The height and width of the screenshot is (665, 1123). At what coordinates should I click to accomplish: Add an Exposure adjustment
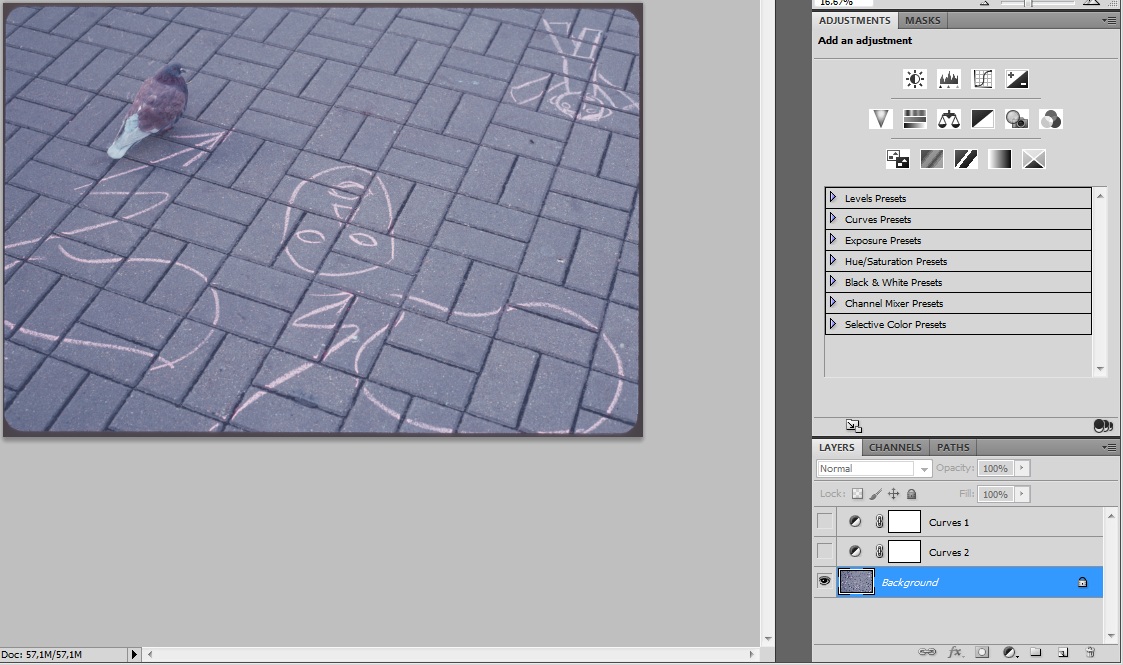pyautogui.click(x=1017, y=79)
